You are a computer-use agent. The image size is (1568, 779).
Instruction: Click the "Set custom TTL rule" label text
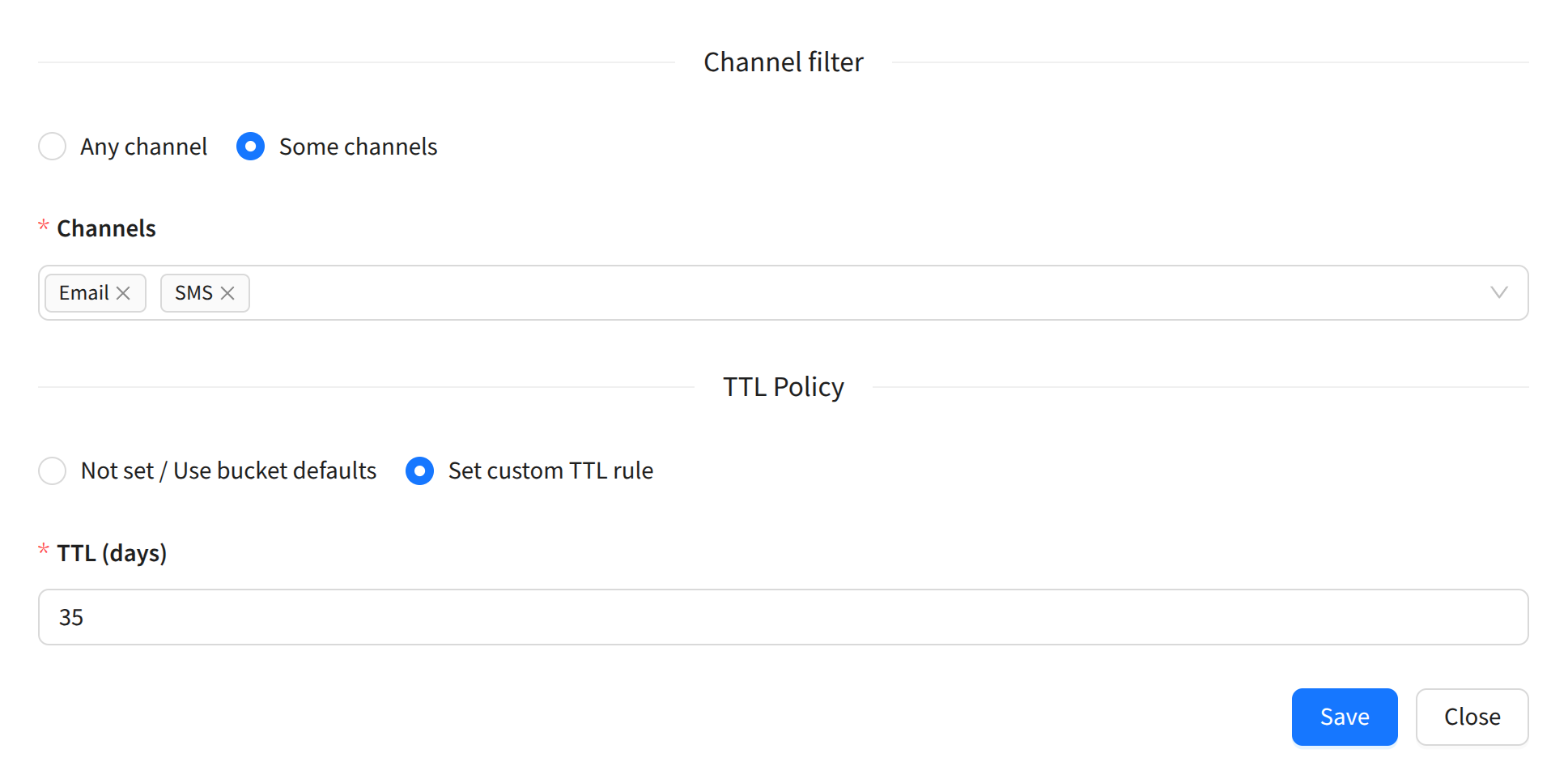pyautogui.click(x=550, y=470)
